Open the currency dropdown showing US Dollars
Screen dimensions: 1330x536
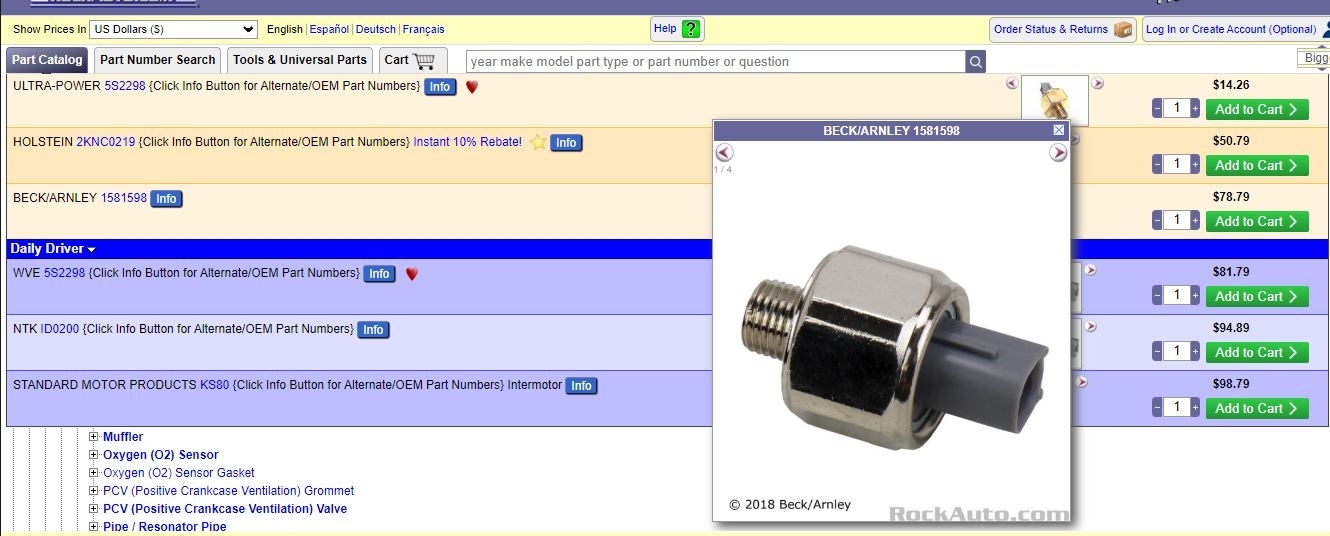pos(173,30)
